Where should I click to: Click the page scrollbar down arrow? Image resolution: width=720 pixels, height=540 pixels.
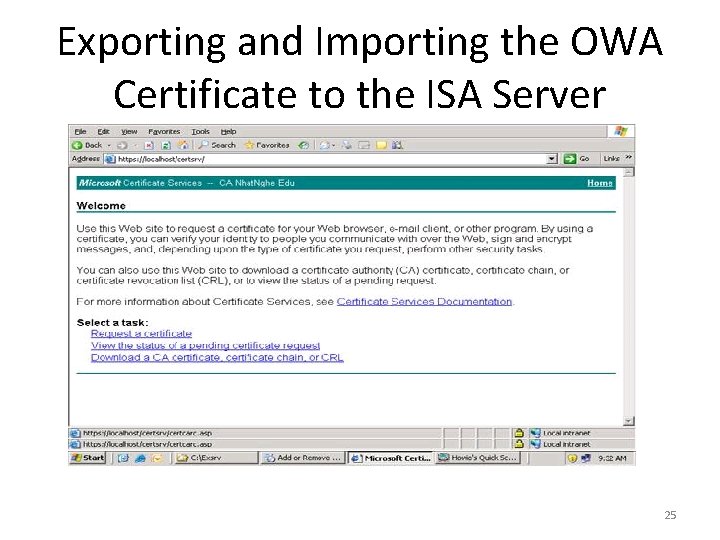pyautogui.click(x=629, y=421)
